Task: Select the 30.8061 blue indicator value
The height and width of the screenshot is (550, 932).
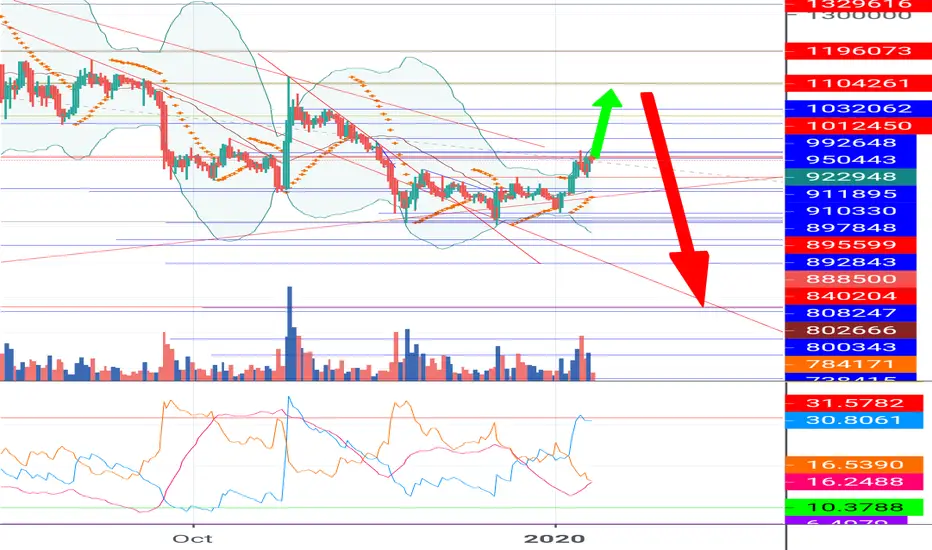Action: (854, 420)
